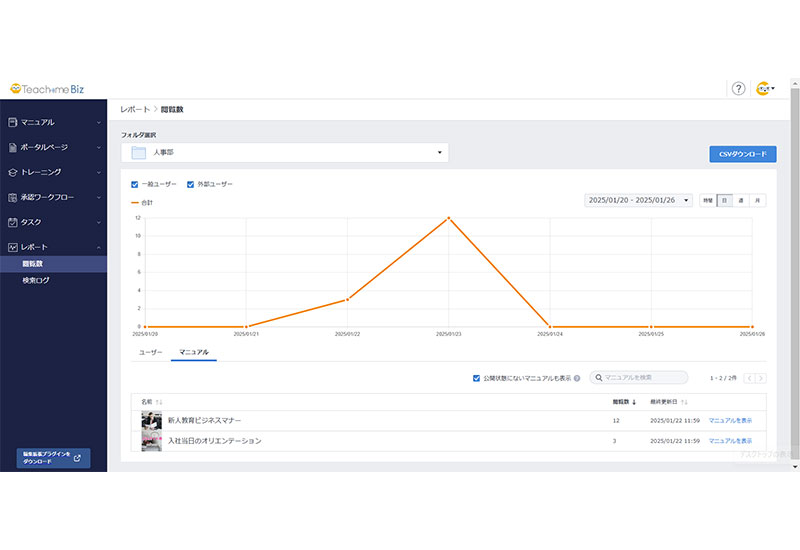The image size is (800, 550).
Task: Click マニュアルを表示 link for 新人教育ビジネスマナー
Action: (x=730, y=421)
